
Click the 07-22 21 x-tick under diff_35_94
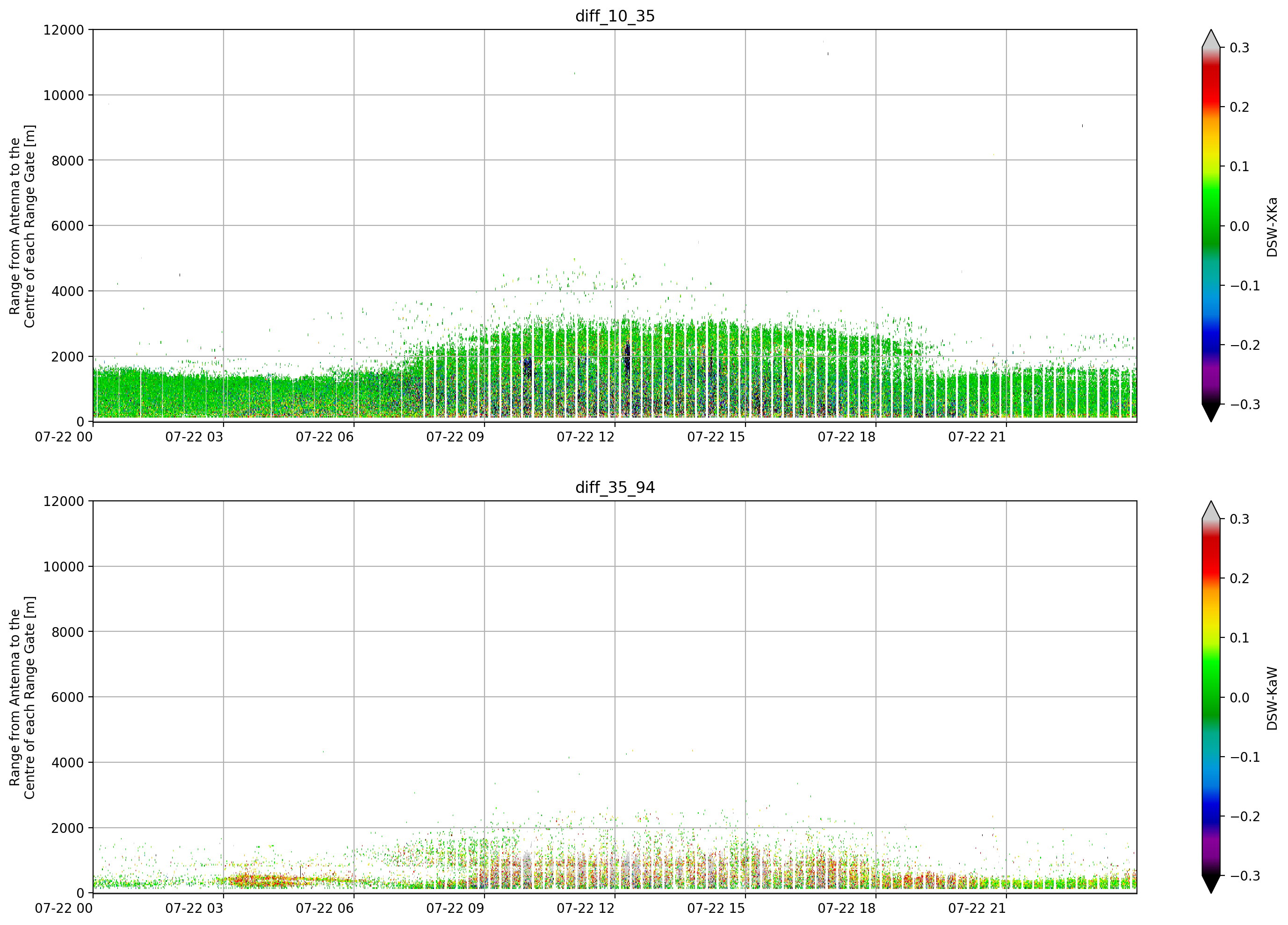[977, 908]
